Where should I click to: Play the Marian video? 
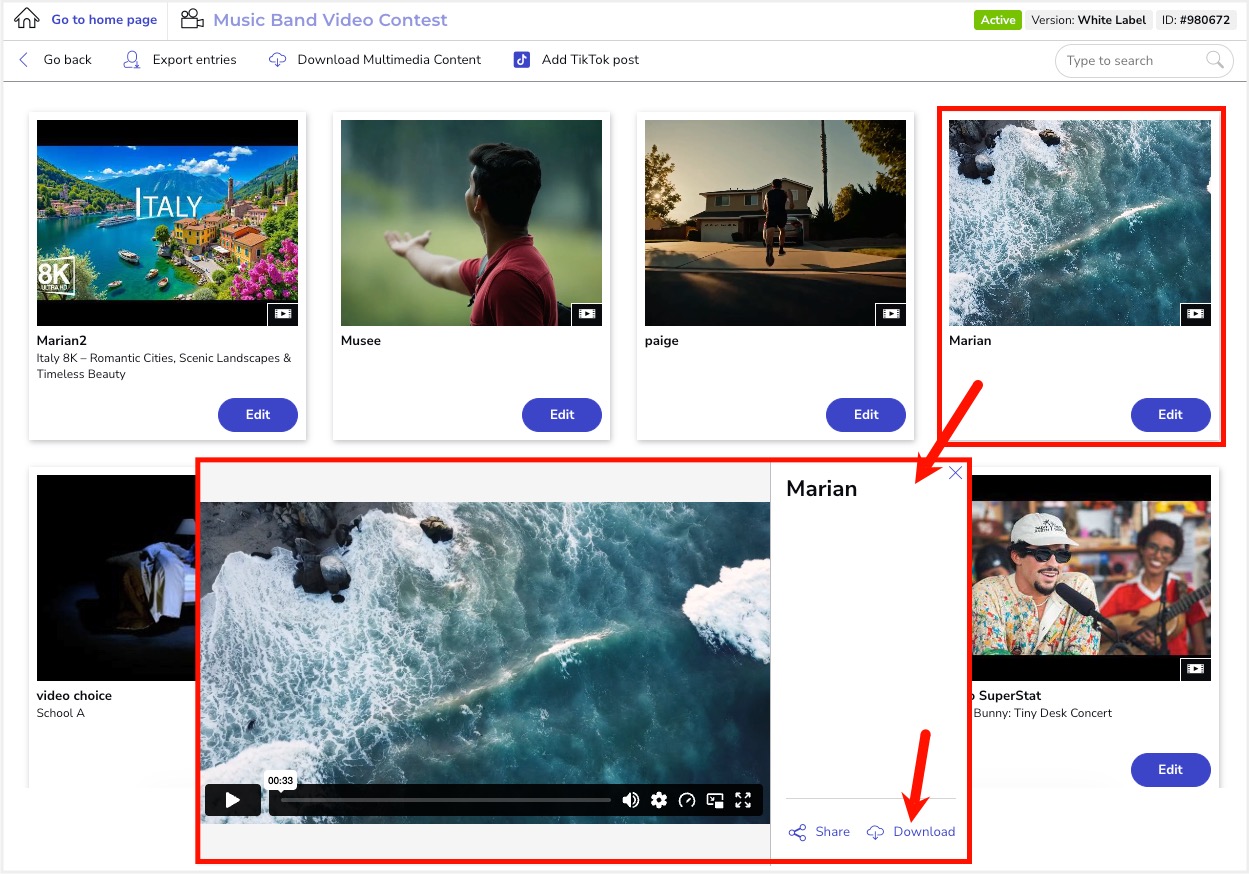coord(233,800)
